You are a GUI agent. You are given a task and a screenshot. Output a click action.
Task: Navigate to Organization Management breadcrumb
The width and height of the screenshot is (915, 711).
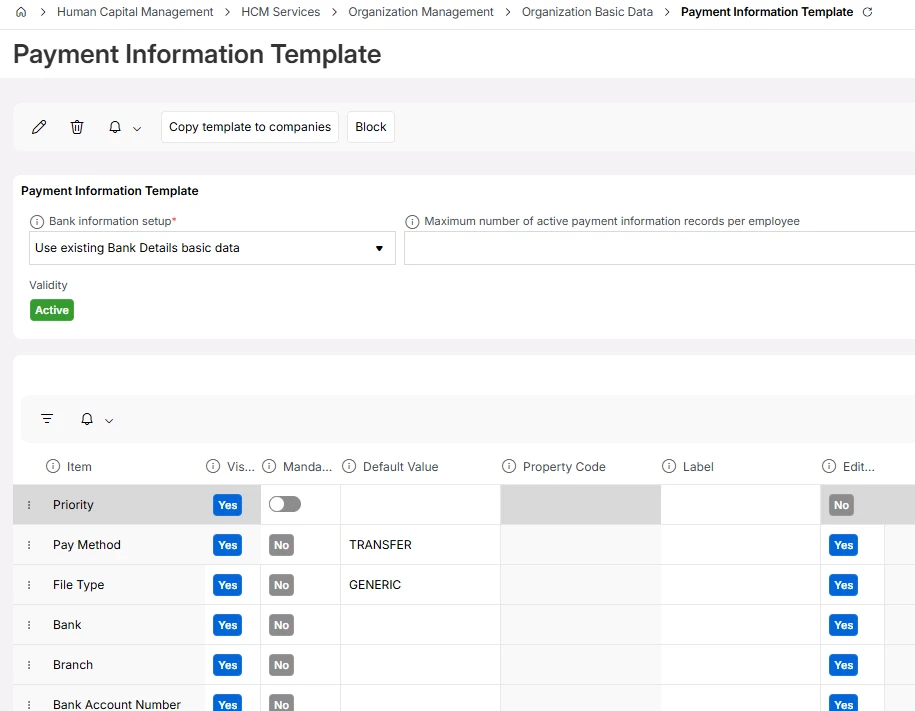(420, 12)
